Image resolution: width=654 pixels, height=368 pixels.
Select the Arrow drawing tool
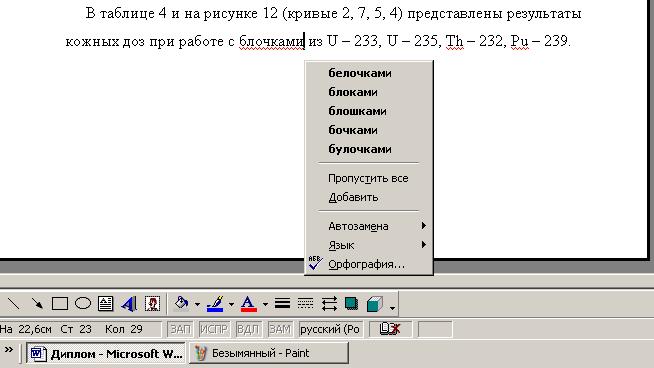pyautogui.click(x=37, y=303)
